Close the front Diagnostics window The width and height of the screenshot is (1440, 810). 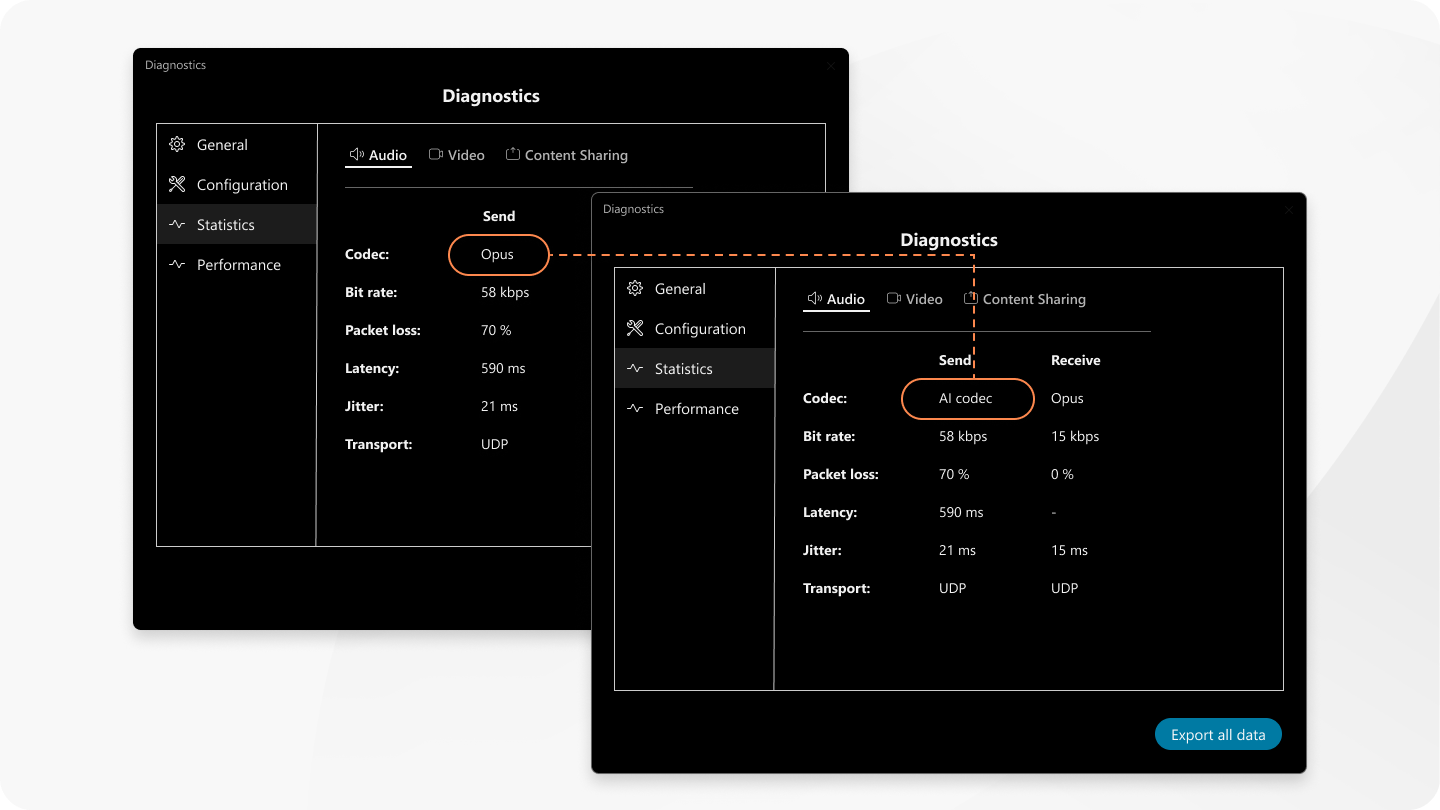click(1289, 210)
